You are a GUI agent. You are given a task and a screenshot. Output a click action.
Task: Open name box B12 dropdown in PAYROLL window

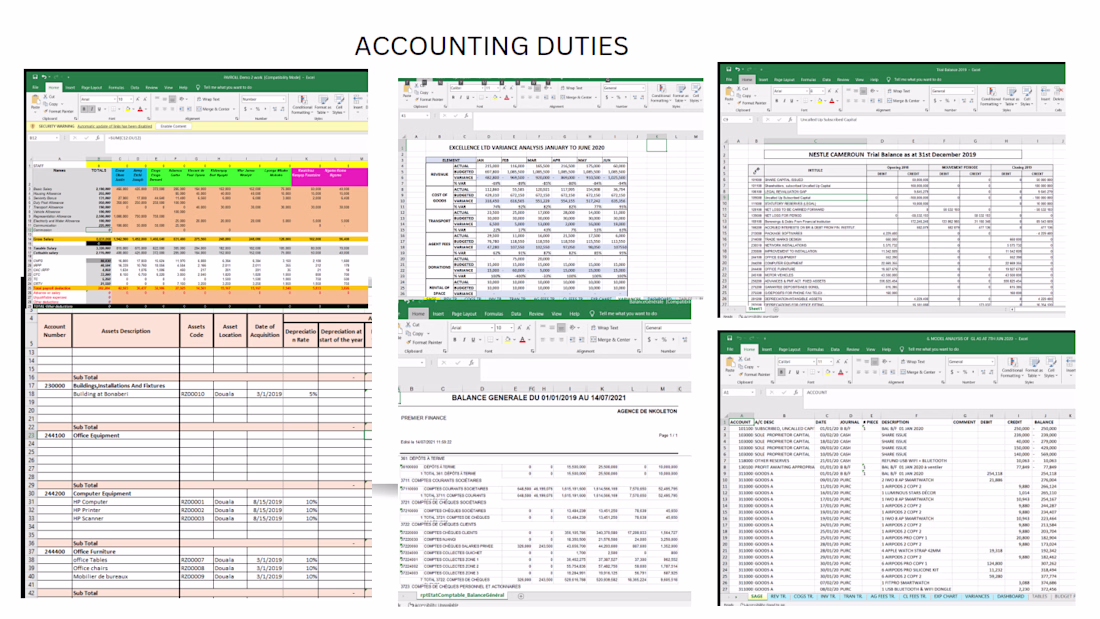pos(44,138)
